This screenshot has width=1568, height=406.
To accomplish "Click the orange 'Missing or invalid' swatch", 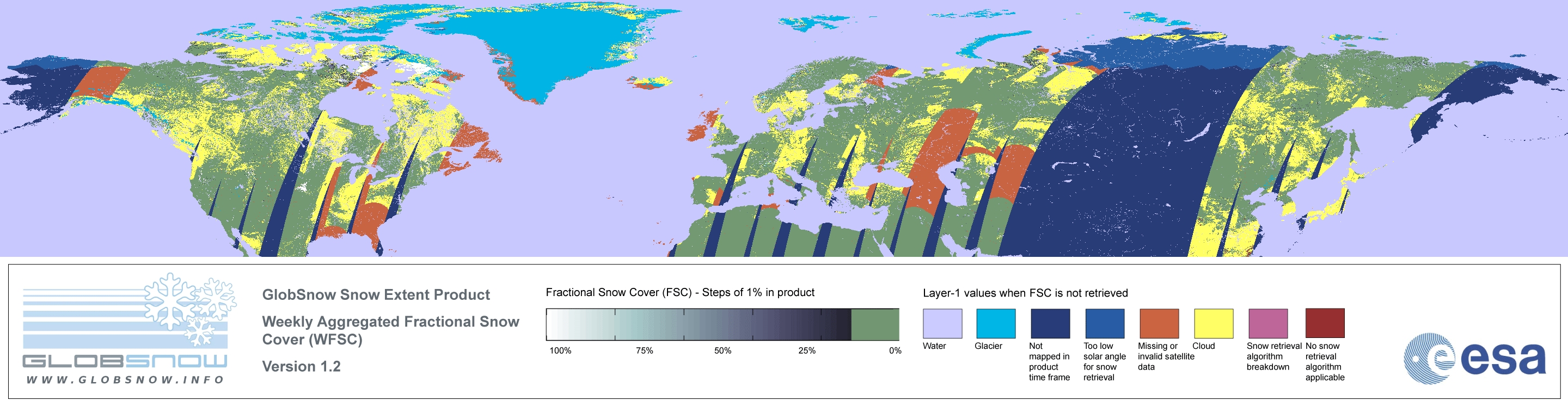I will 1159,323.
